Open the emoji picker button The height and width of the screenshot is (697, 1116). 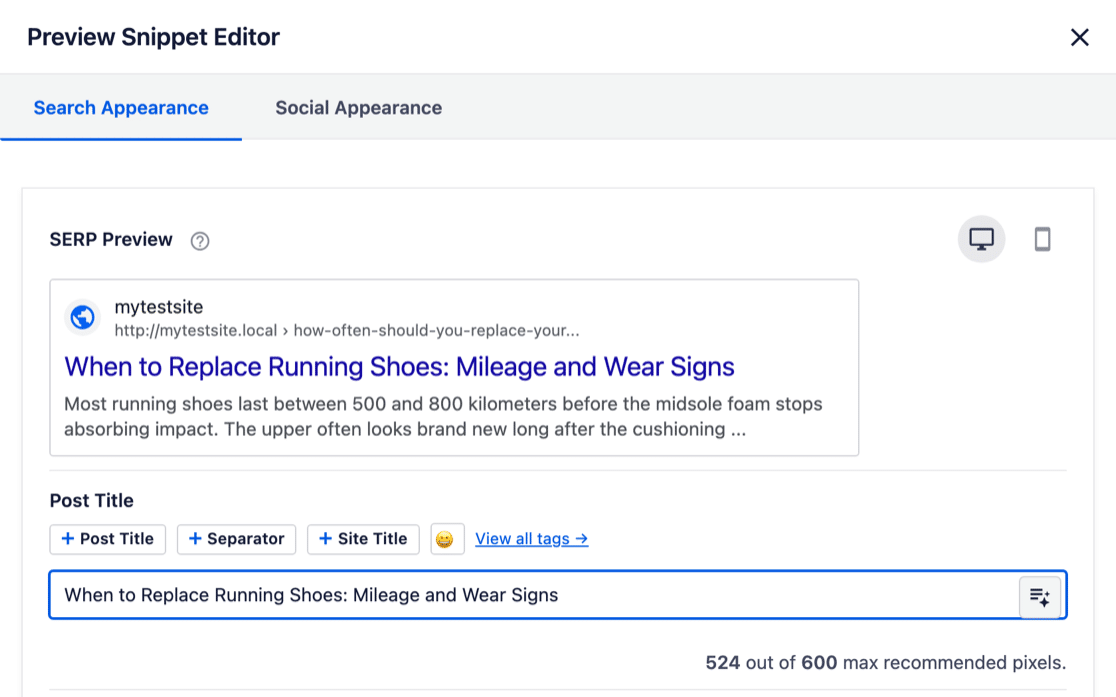click(447, 539)
